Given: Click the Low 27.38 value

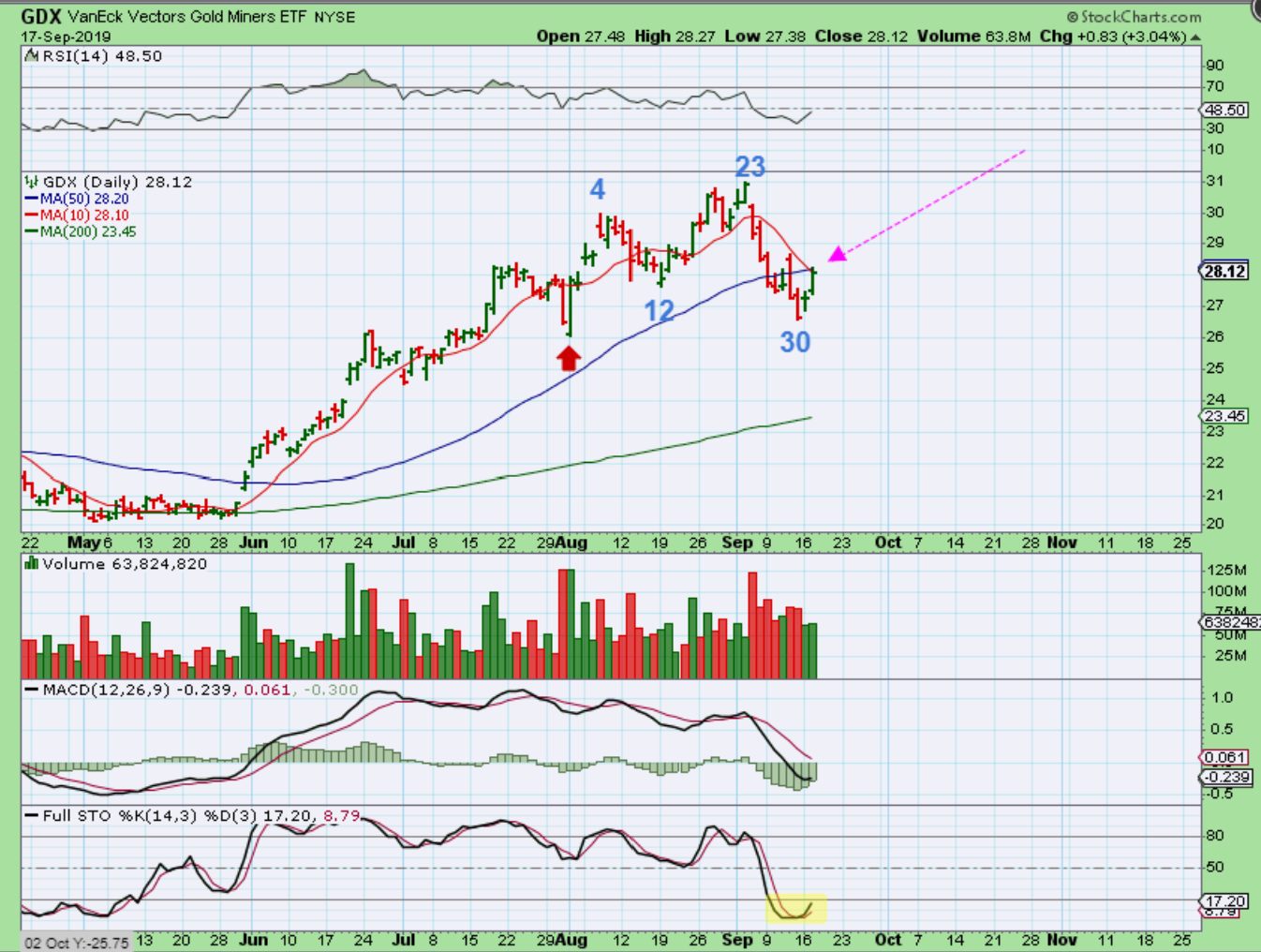Looking at the screenshot, I should click(x=764, y=37).
